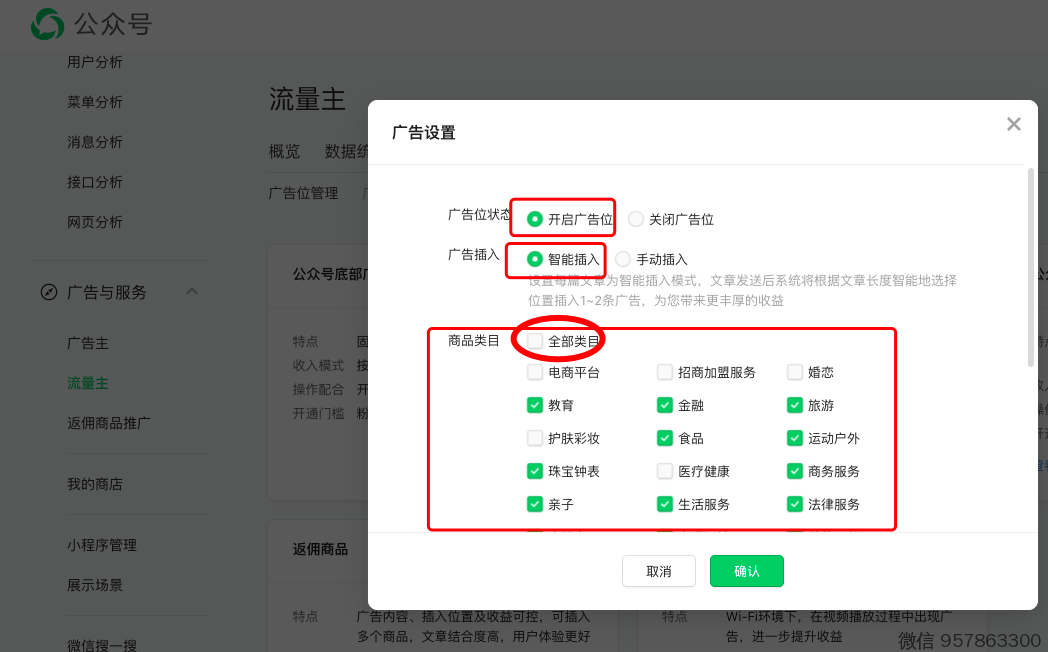Switch to the 概览 tab
The image size is (1048, 652).
coord(284,152)
